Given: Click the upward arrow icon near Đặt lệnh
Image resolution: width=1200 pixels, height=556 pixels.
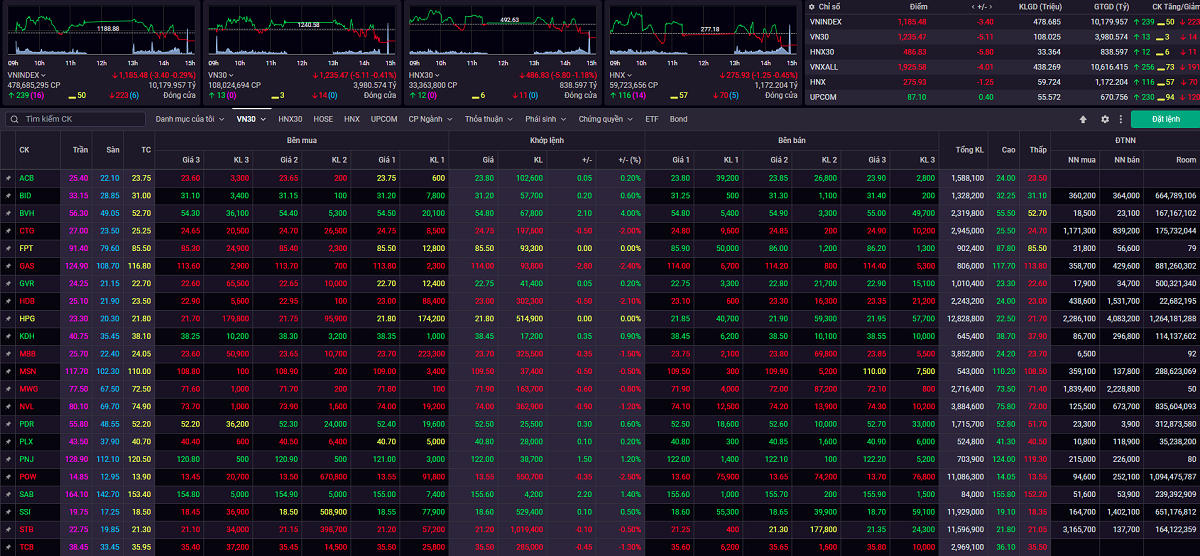Looking at the screenshot, I should pos(1082,119).
